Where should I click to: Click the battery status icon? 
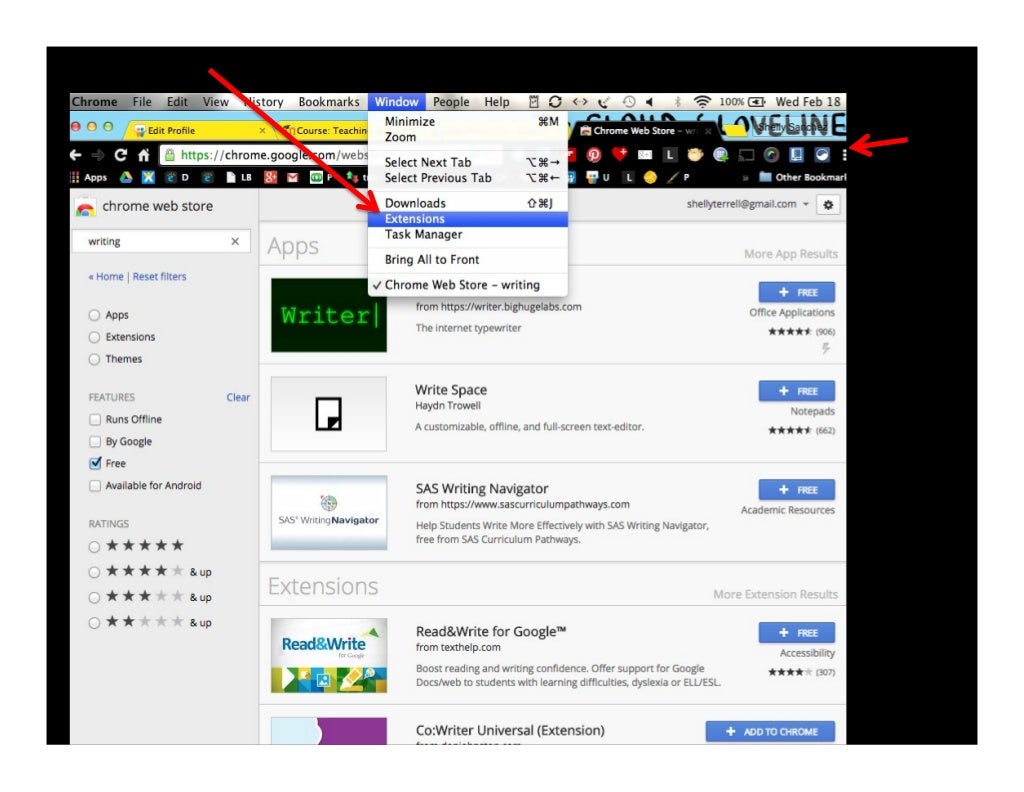point(756,101)
